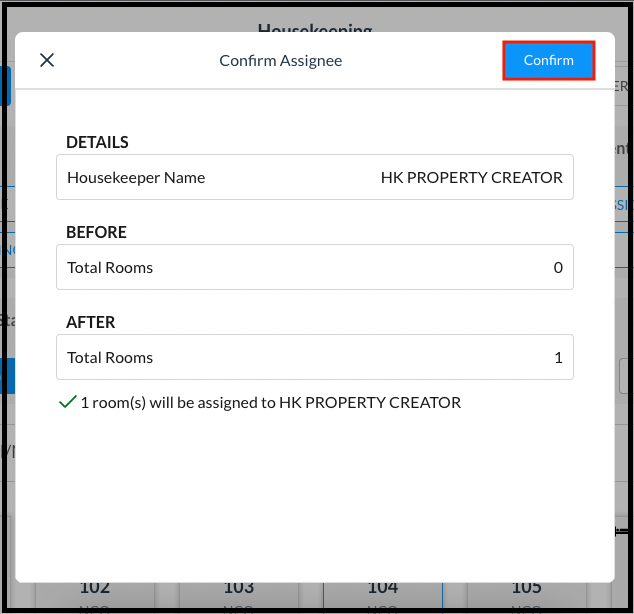
Task: Click the Housekeeper Name field
Action: (315, 177)
